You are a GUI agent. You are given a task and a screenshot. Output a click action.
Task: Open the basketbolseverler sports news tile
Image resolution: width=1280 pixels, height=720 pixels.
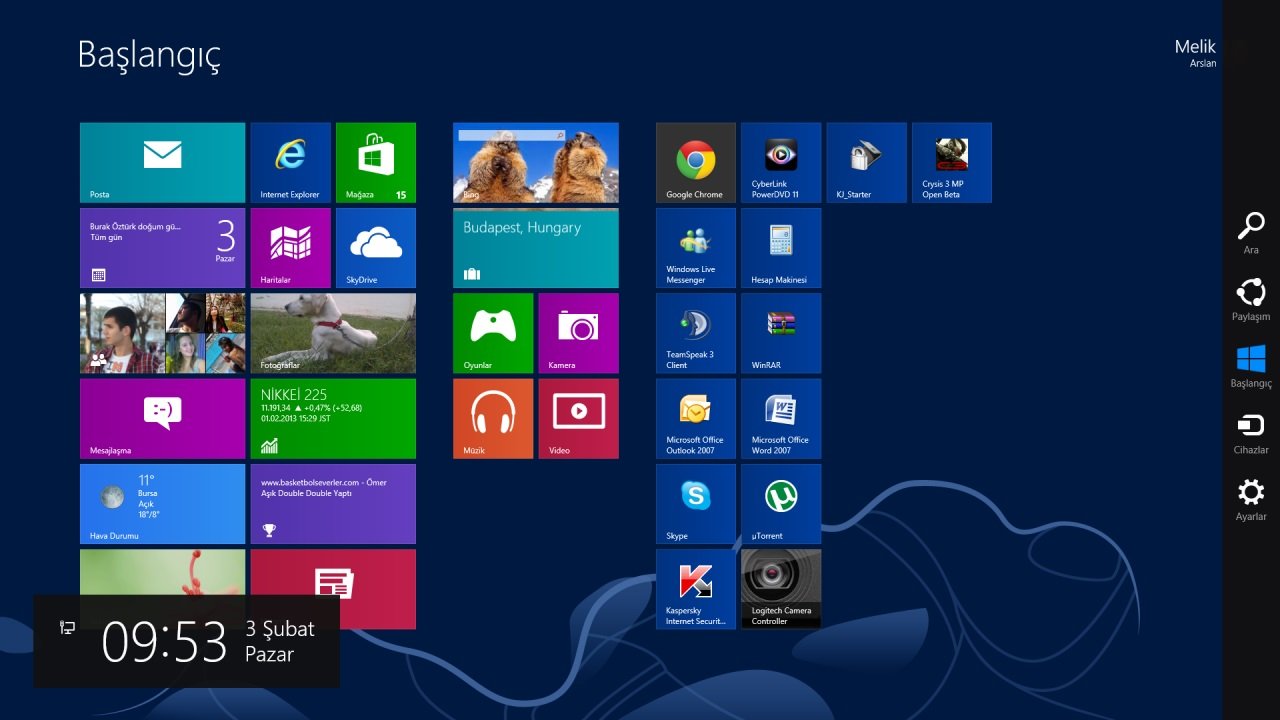tap(333, 504)
